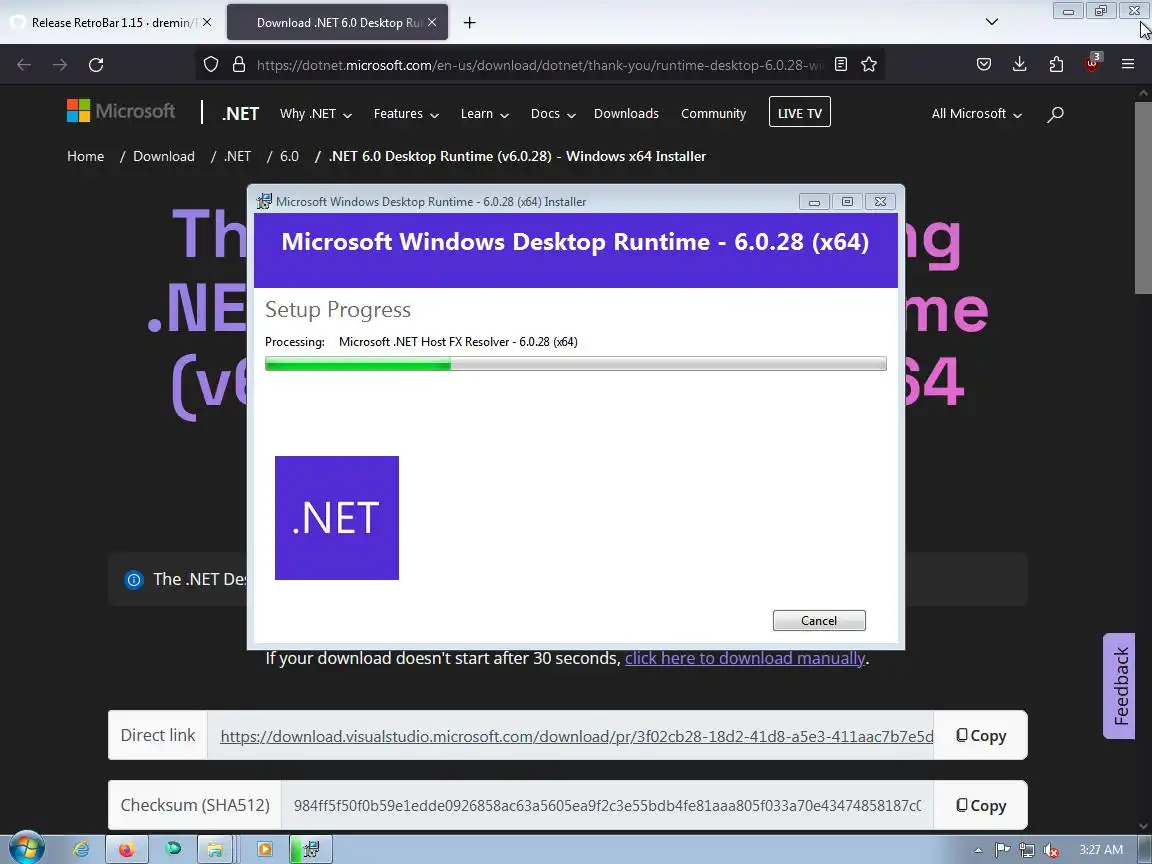
Task: Click the browser forward arrow
Action: [x=60, y=65]
